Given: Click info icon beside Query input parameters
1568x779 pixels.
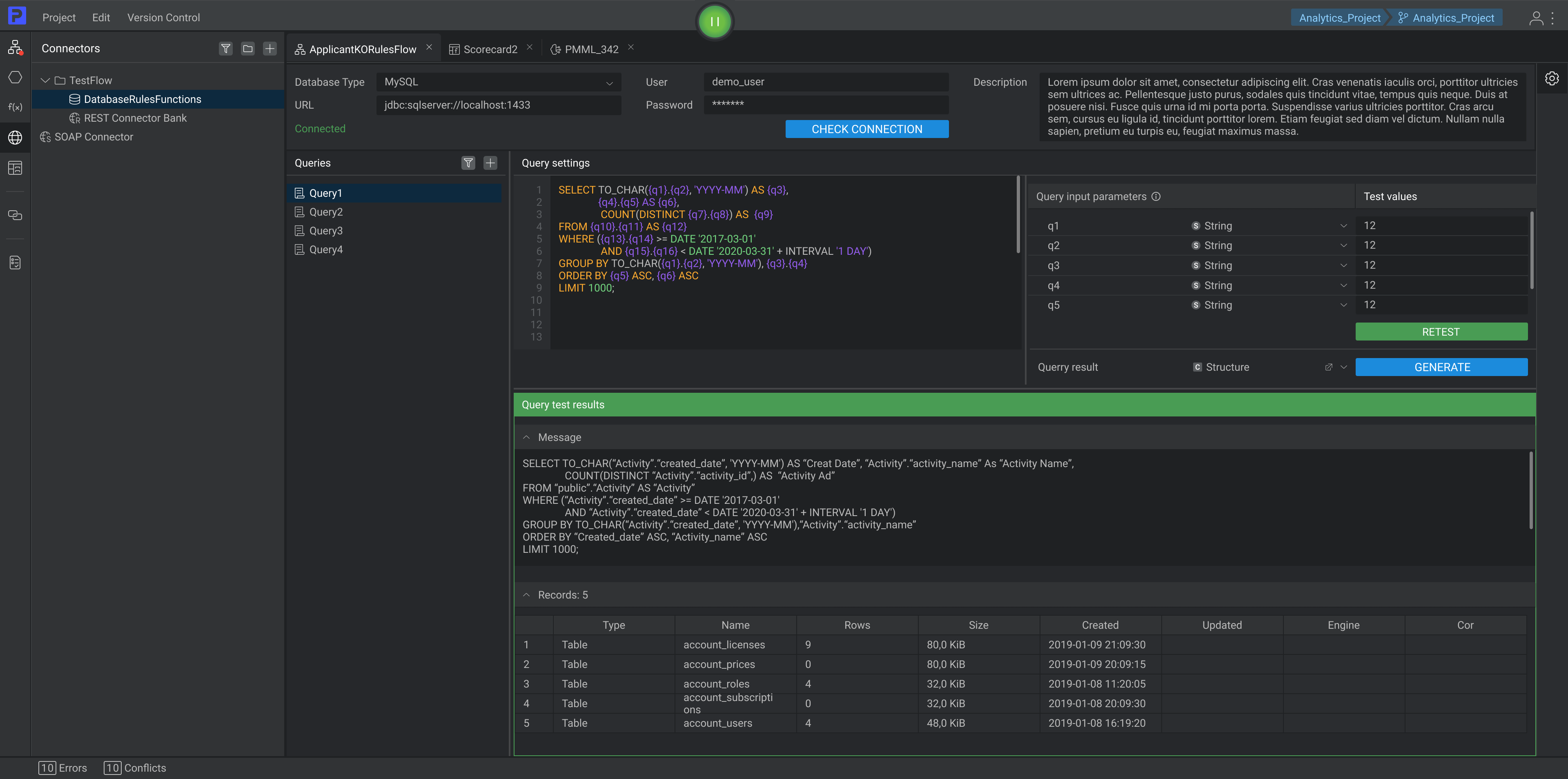Looking at the screenshot, I should [1156, 196].
